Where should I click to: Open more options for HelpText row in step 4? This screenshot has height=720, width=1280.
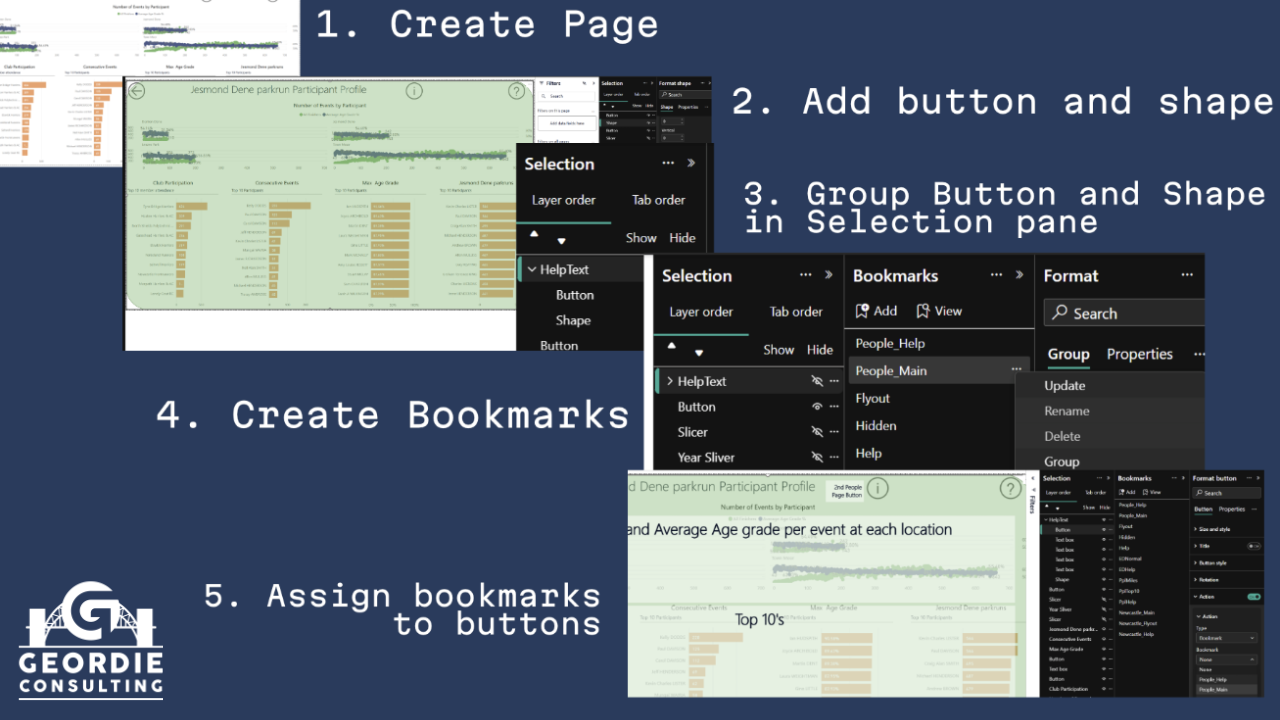(834, 381)
